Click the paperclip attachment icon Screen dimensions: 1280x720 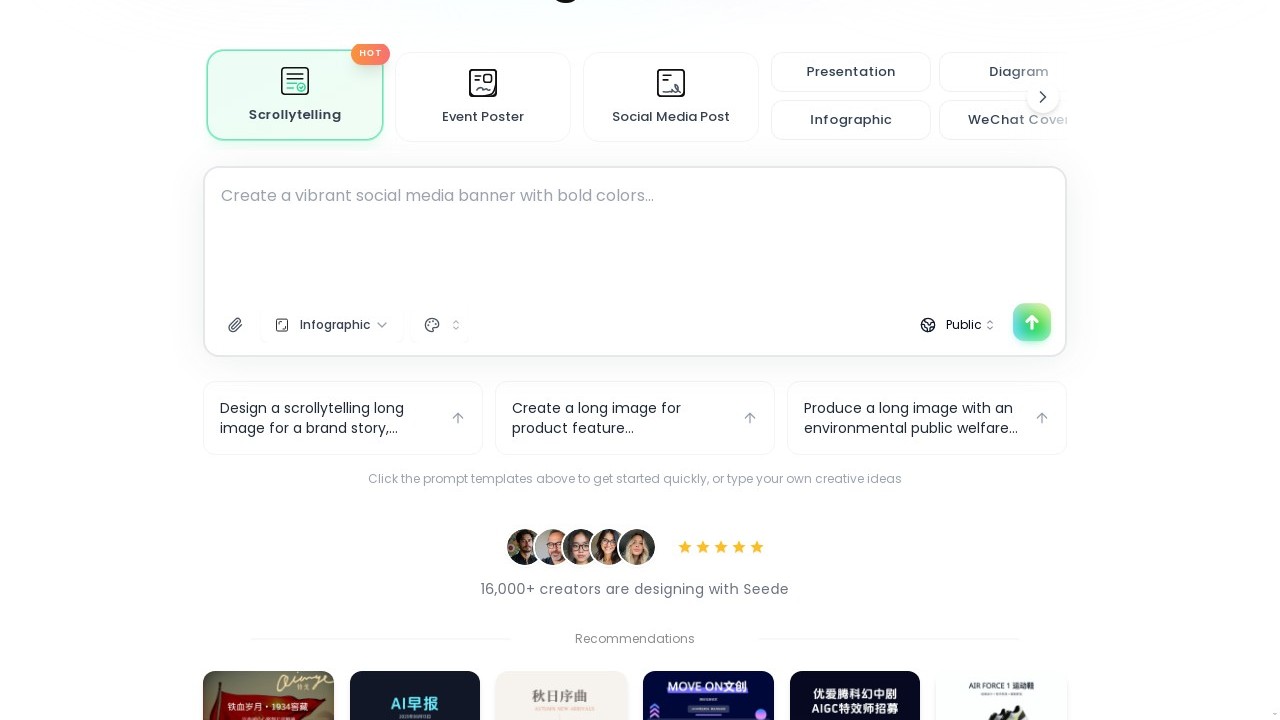coord(235,325)
